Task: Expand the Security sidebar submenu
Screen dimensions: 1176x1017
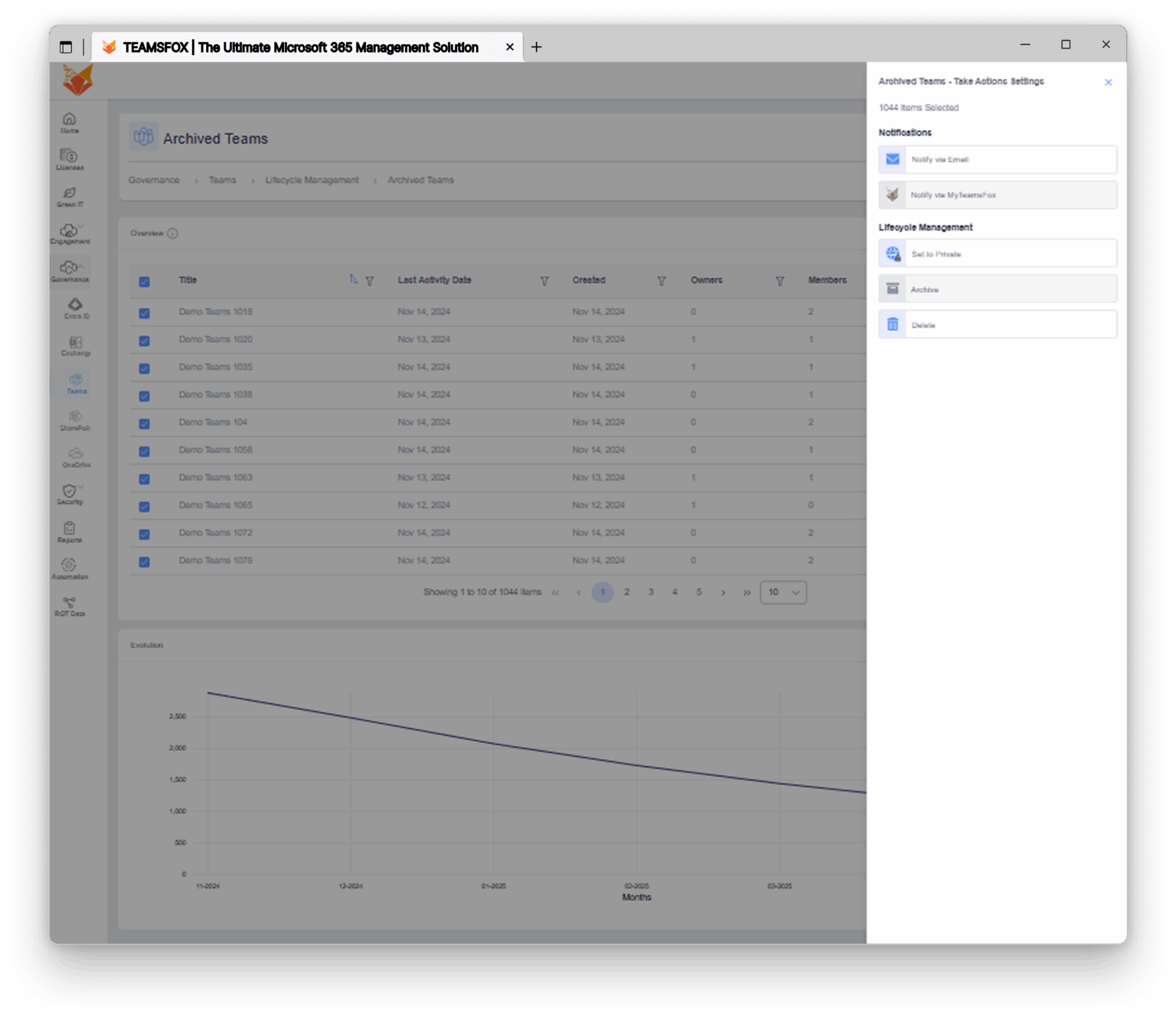Action: 80,489
